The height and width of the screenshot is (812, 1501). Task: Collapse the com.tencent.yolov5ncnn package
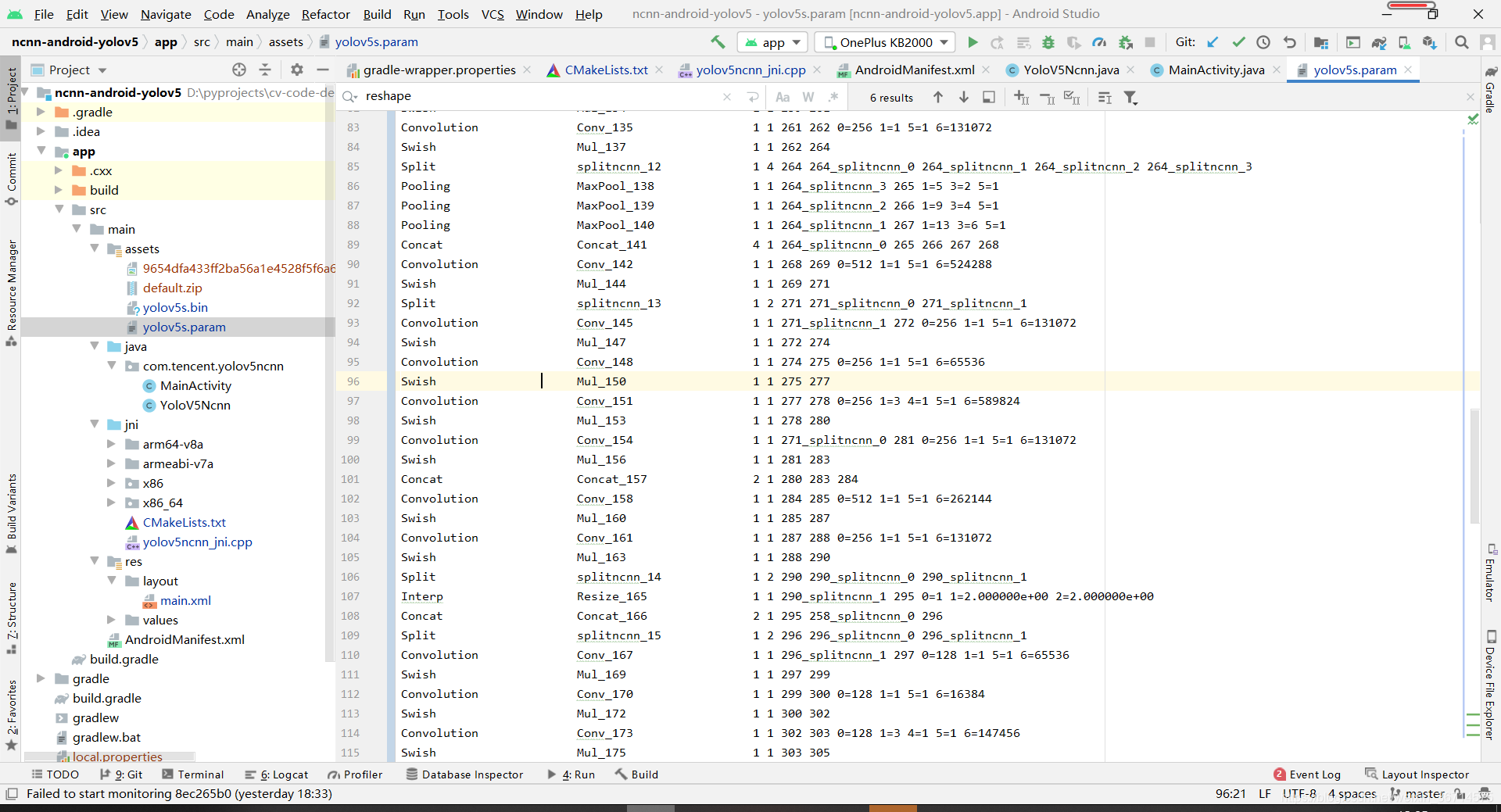point(111,366)
